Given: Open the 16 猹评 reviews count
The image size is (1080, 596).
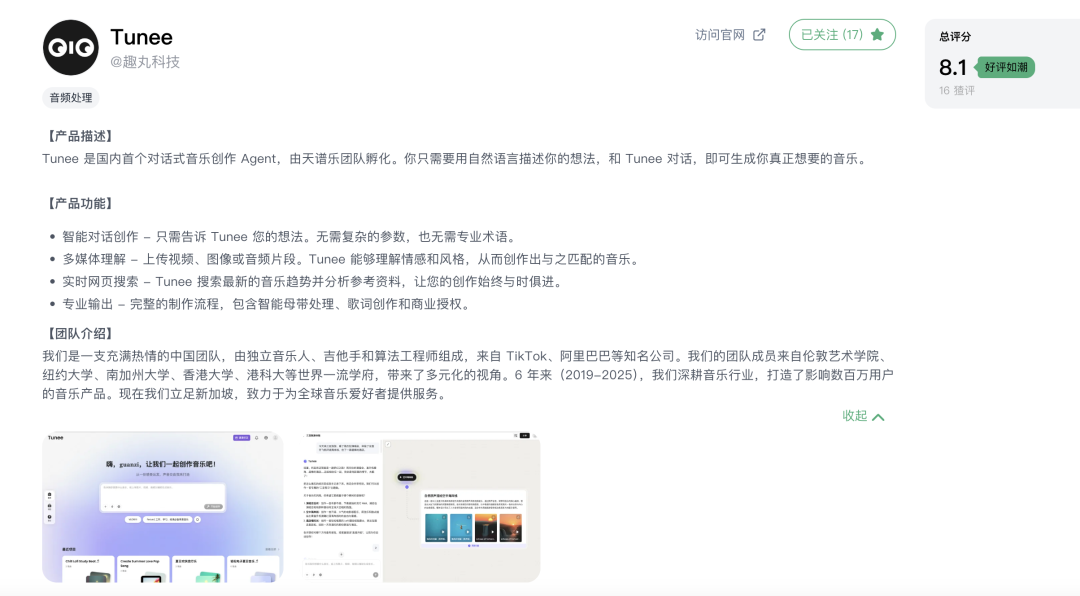Looking at the screenshot, I should coord(957,91).
